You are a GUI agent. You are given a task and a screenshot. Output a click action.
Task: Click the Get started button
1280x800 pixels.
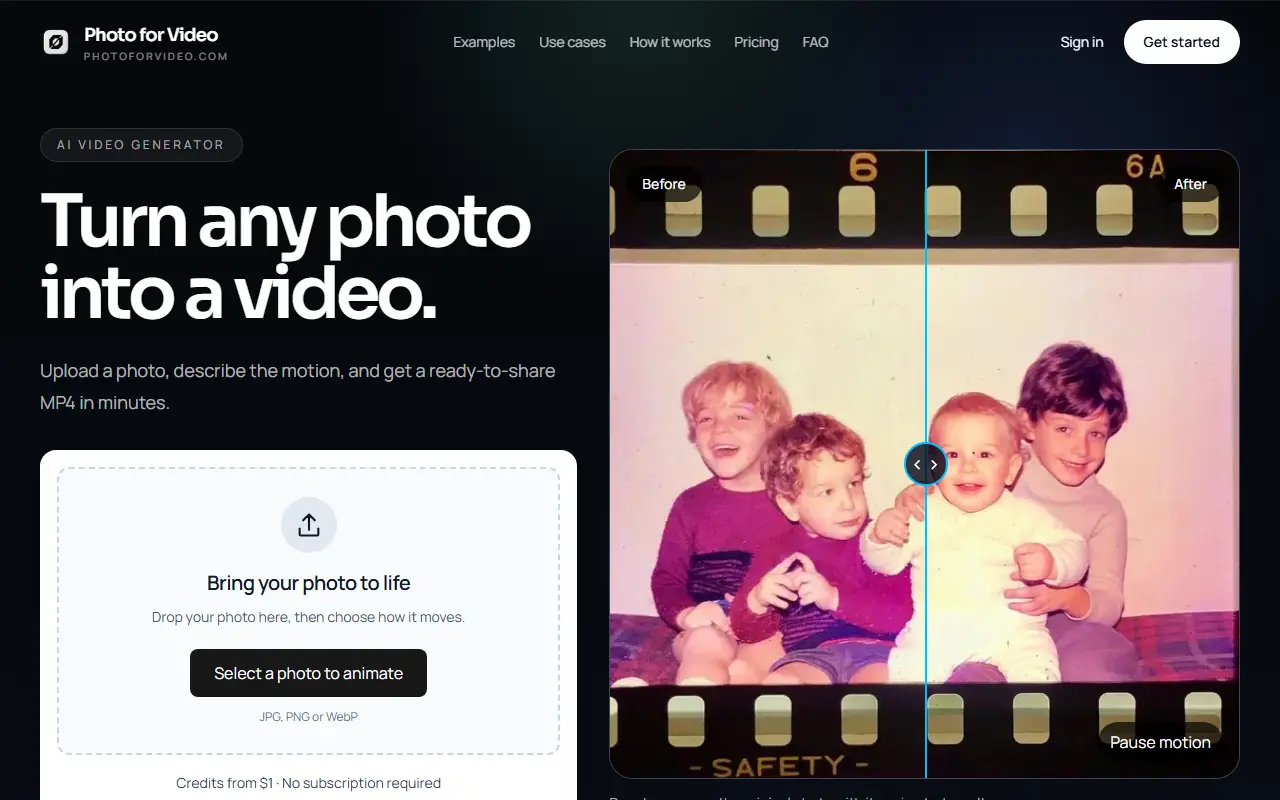[x=1181, y=42]
